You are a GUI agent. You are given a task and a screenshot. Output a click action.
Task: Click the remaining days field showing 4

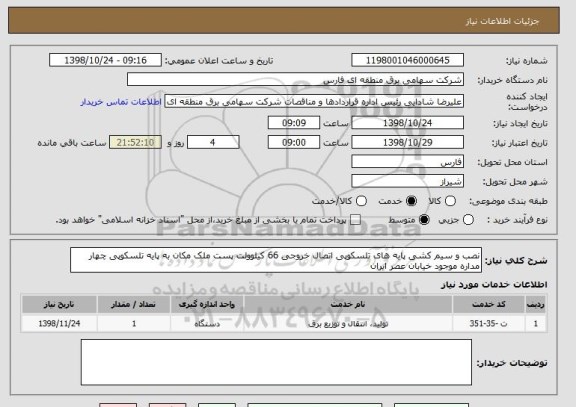[x=213, y=142]
